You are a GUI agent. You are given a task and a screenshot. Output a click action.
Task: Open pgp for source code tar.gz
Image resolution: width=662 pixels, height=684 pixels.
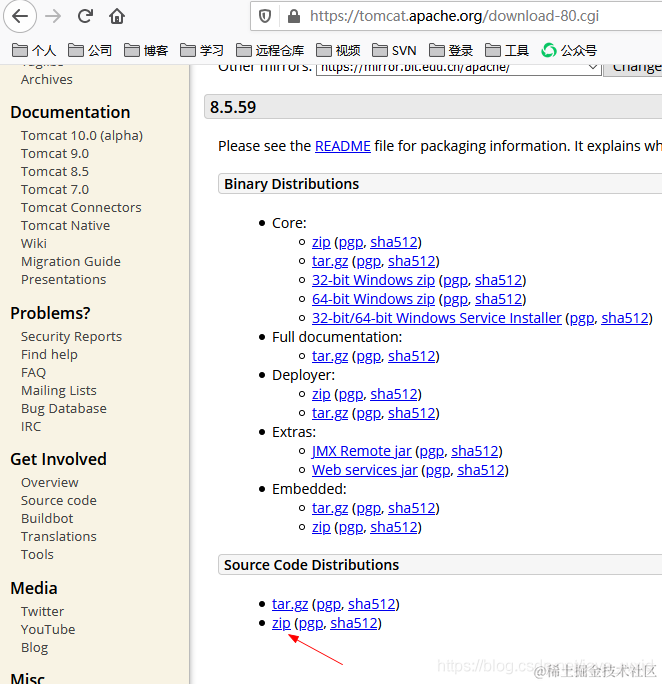[x=328, y=604]
